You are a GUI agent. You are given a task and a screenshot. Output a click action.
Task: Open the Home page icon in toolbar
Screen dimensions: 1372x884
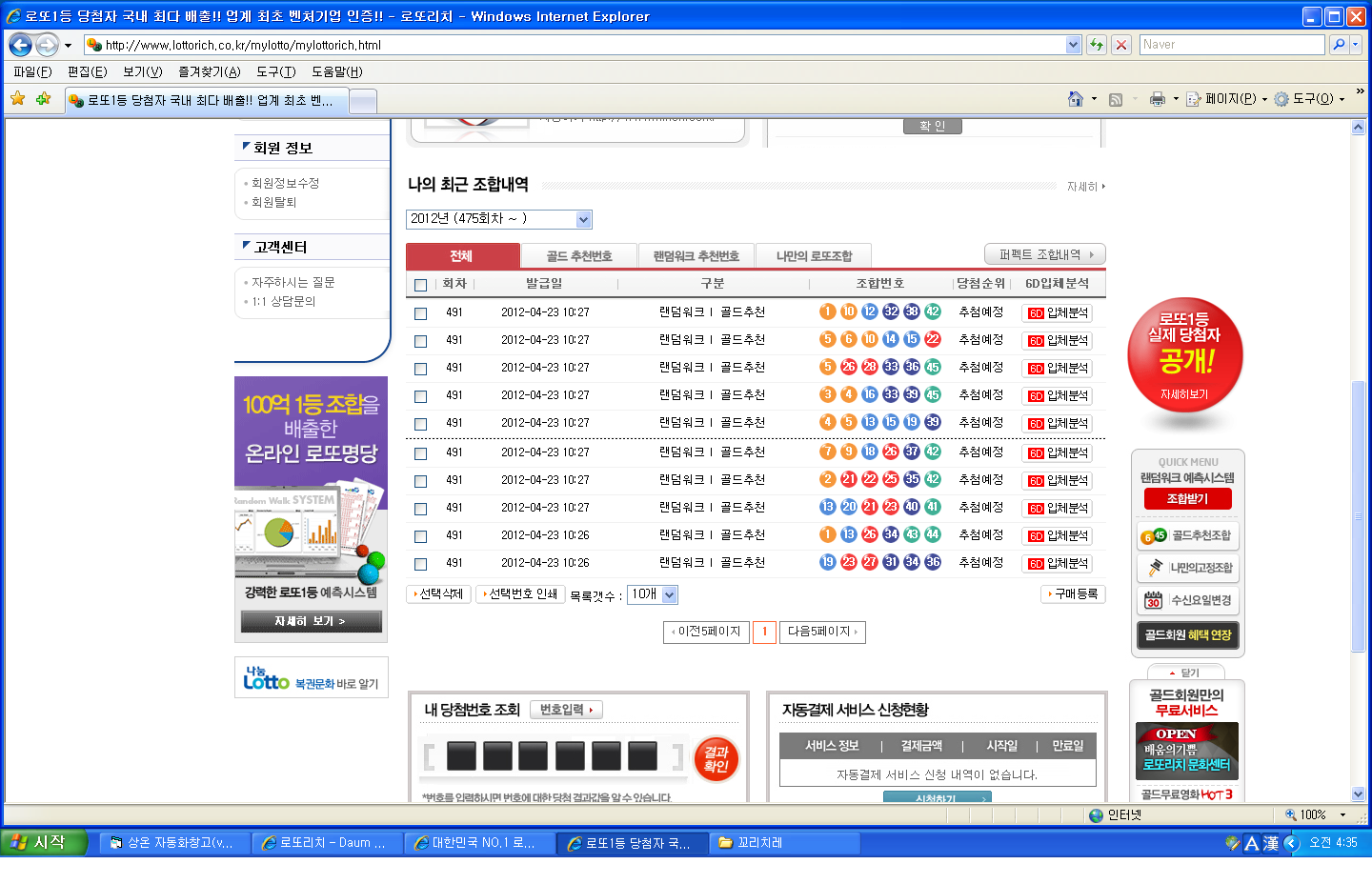click(x=1076, y=99)
